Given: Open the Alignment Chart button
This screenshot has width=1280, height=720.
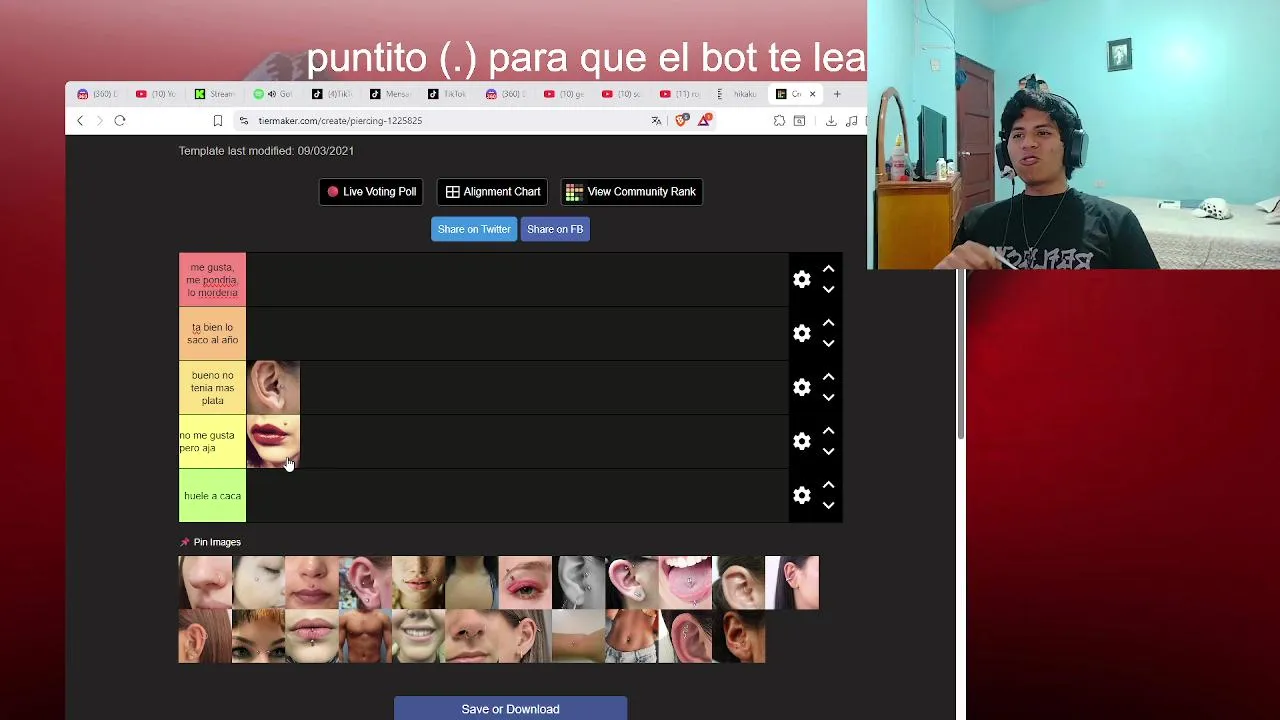Looking at the screenshot, I should point(493,192).
